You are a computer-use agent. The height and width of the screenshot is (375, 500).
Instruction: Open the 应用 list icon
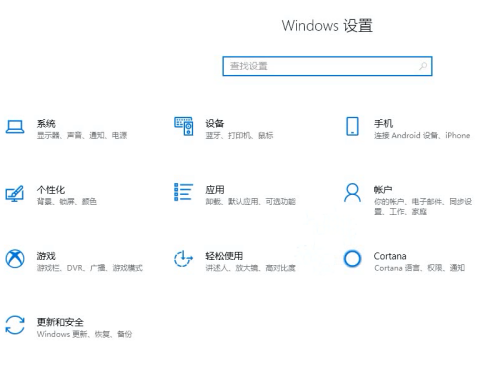point(184,192)
